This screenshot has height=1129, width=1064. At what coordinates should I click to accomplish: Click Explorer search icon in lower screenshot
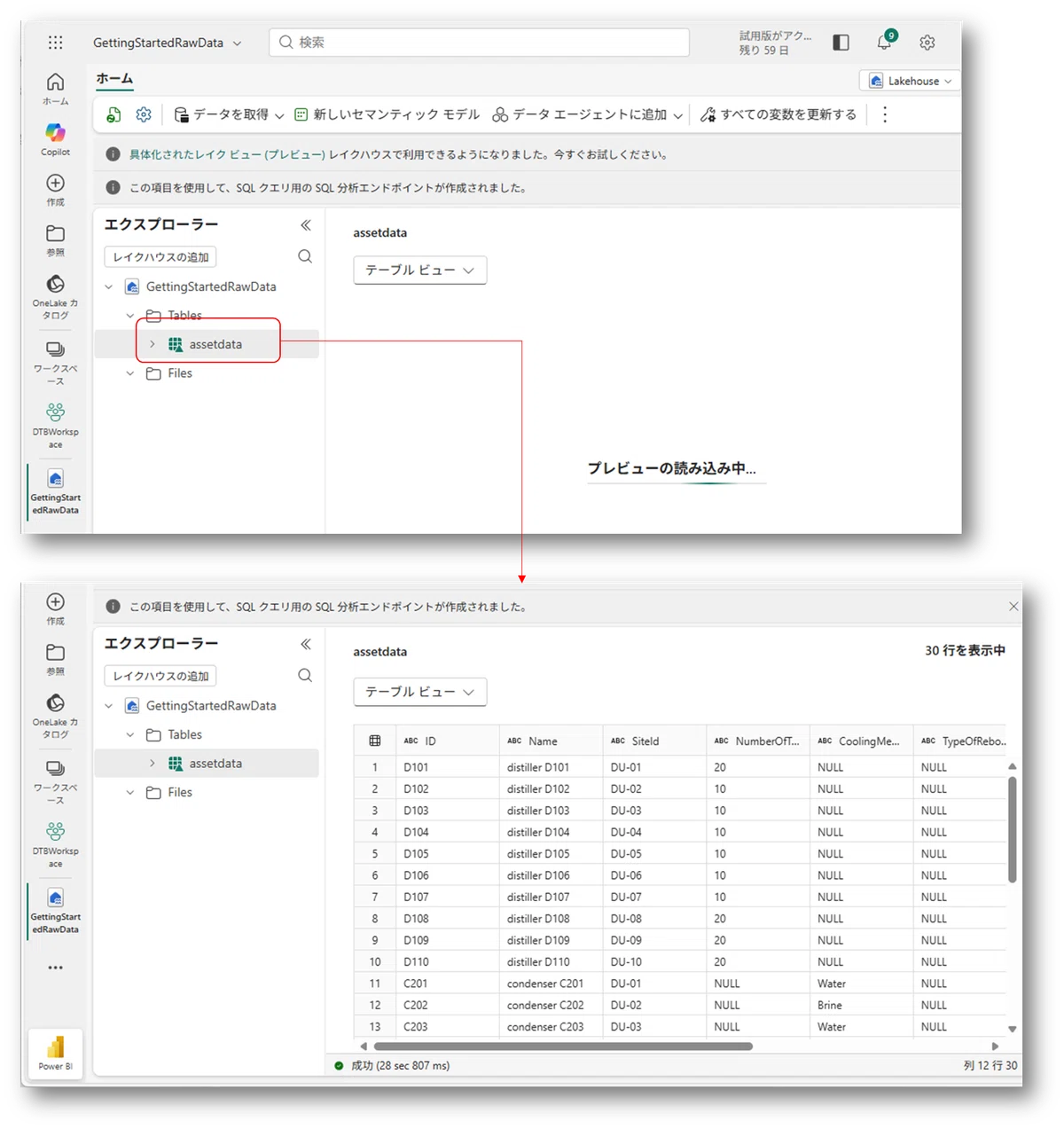point(305,675)
